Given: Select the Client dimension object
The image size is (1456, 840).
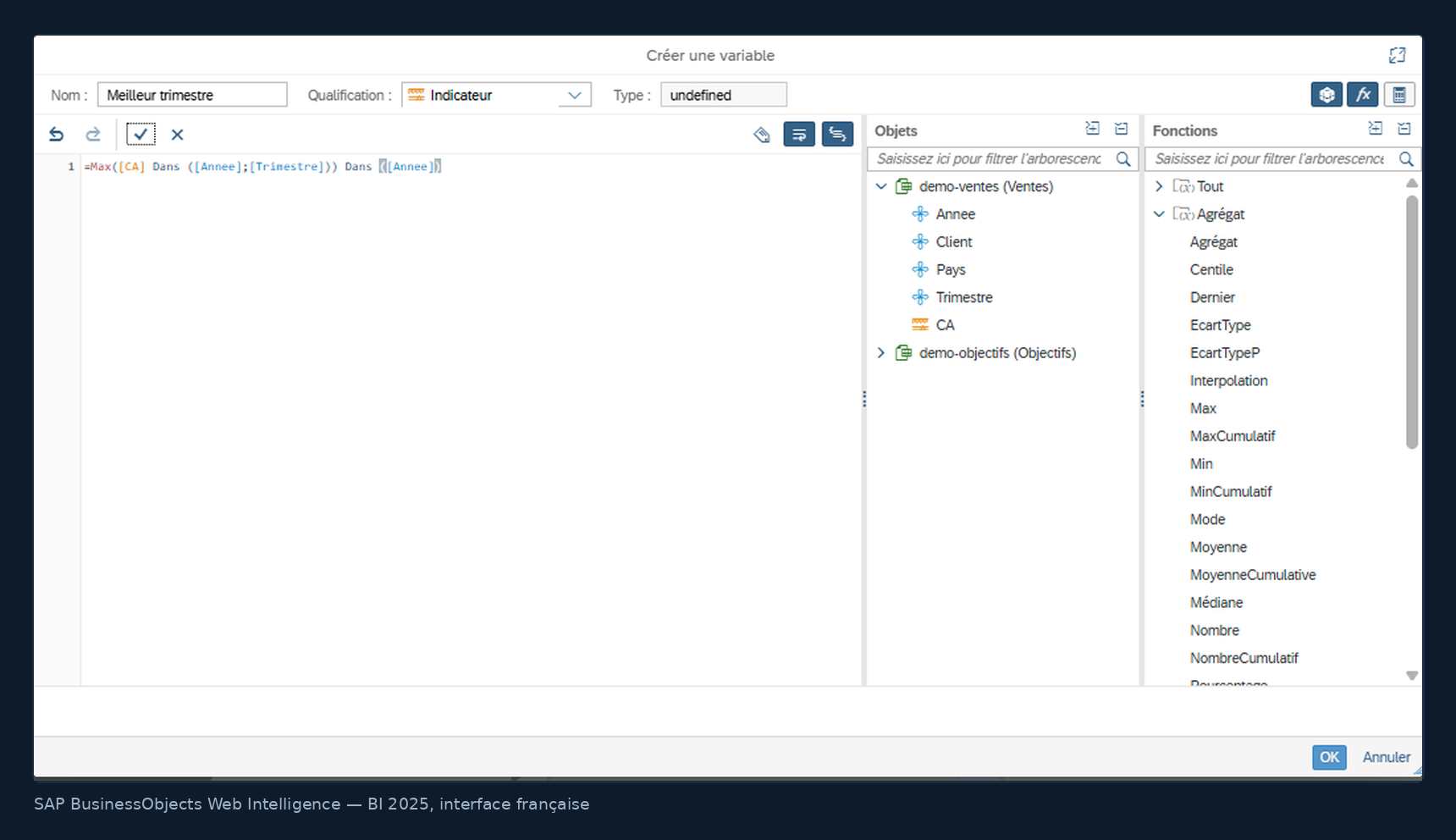Looking at the screenshot, I should coord(954,242).
